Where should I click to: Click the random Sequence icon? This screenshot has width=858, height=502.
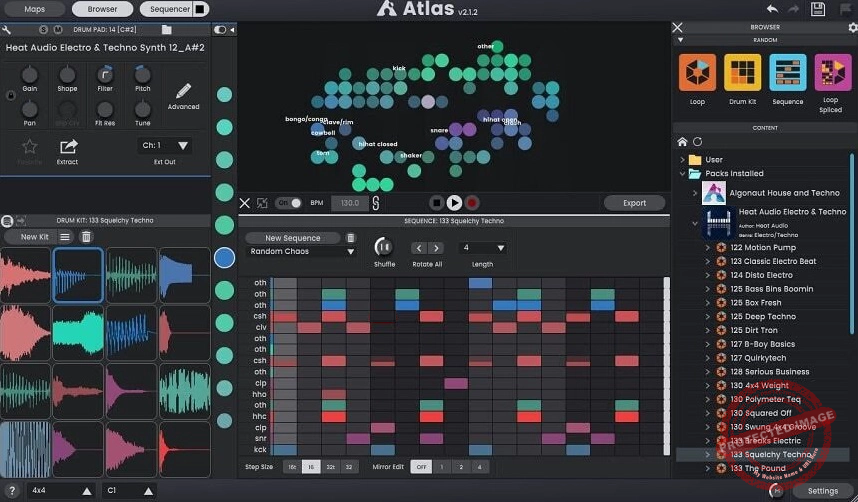click(x=788, y=72)
